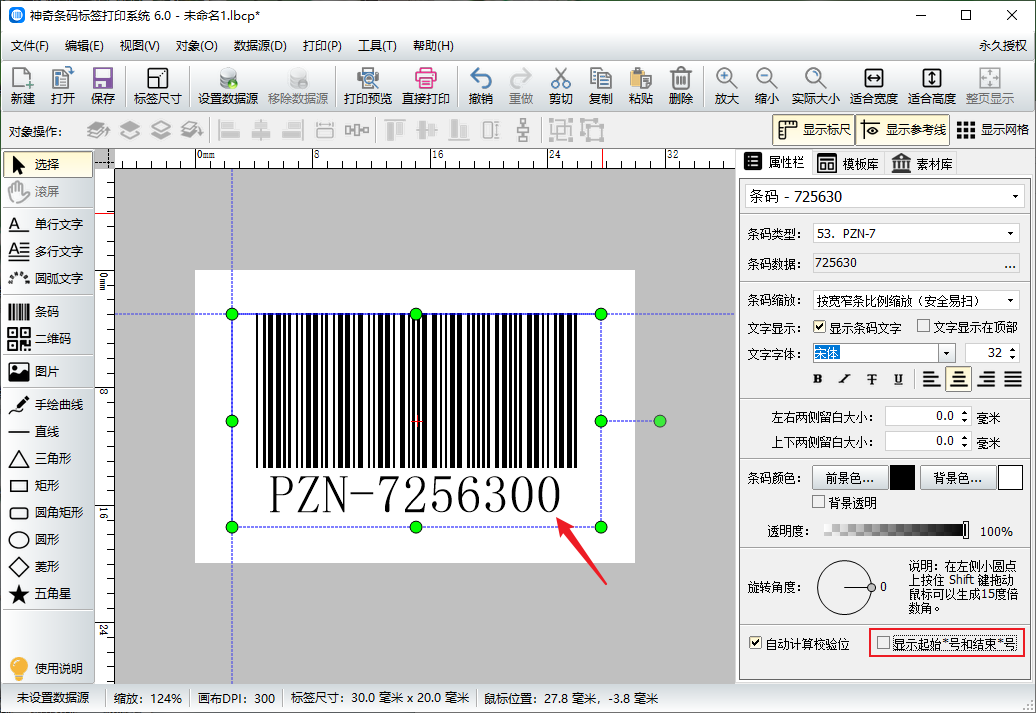The height and width of the screenshot is (713, 1036).
Task: Zoom out with the 缩小 magnifier
Action: (x=766, y=86)
